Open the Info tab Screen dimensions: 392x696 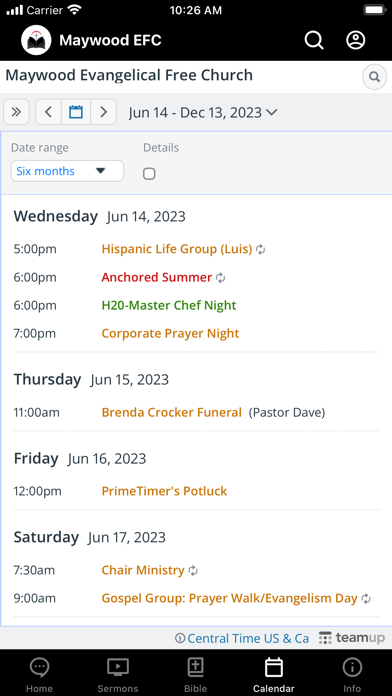pyautogui.click(x=352, y=675)
